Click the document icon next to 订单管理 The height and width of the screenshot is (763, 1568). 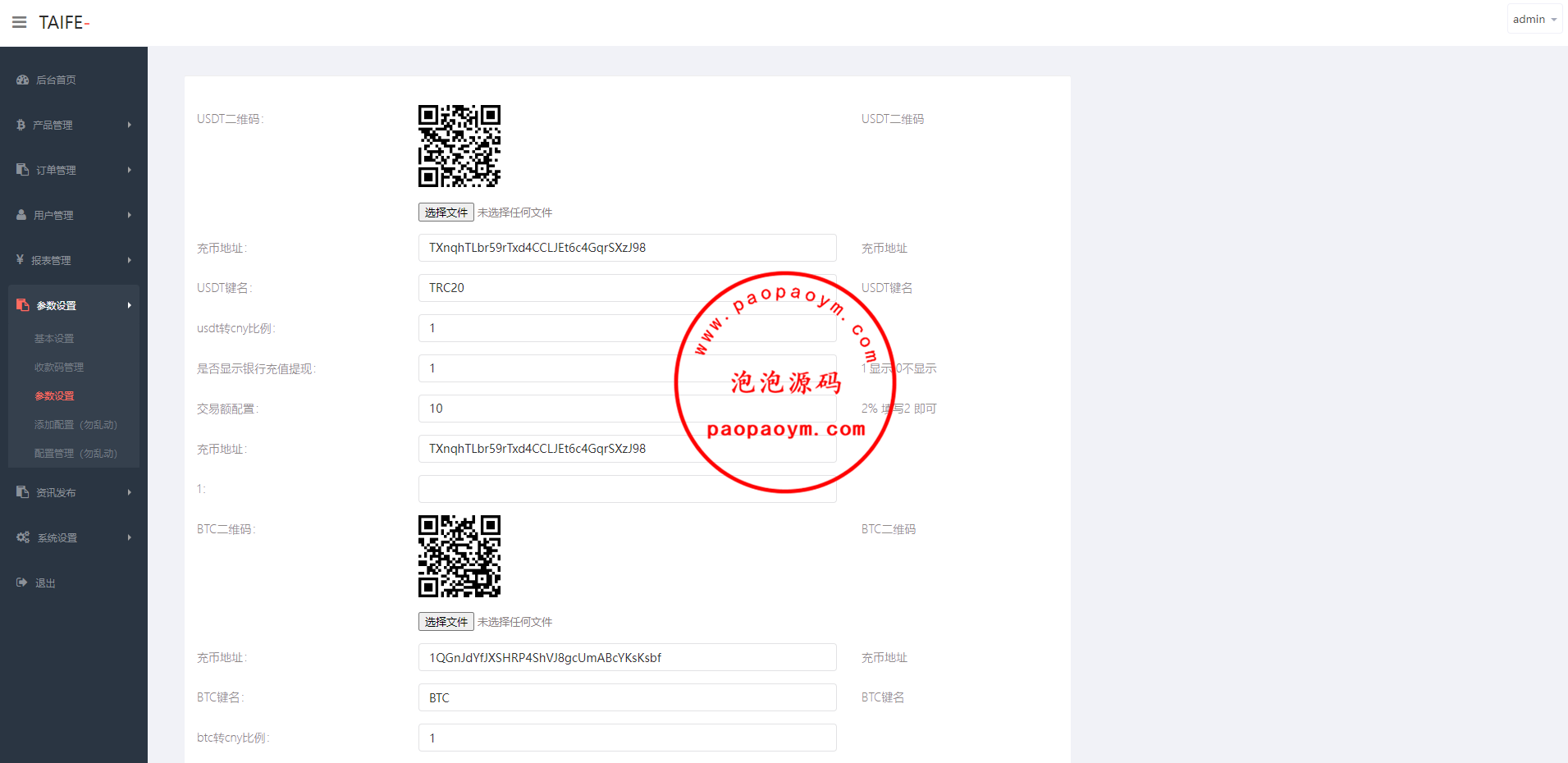point(23,170)
